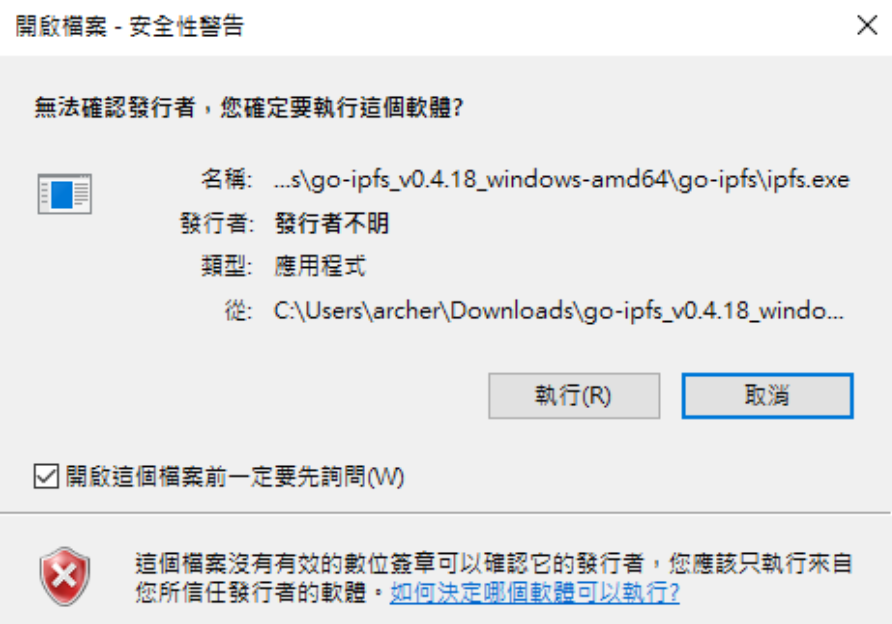The width and height of the screenshot is (892, 624).
Task: Click the 執行(R) button to run ipfs.exe
Action: (x=574, y=396)
